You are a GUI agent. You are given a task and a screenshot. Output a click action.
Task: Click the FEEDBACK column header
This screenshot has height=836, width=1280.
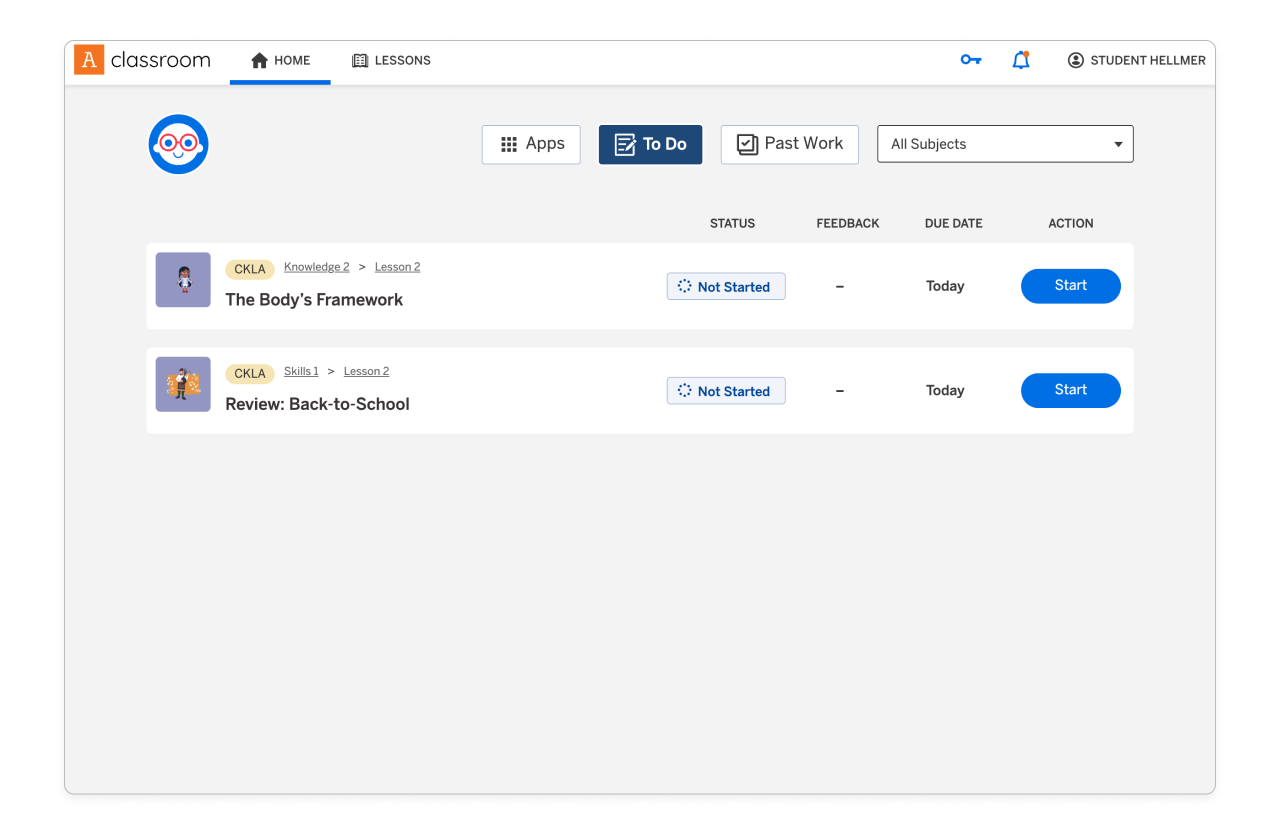tap(848, 224)
